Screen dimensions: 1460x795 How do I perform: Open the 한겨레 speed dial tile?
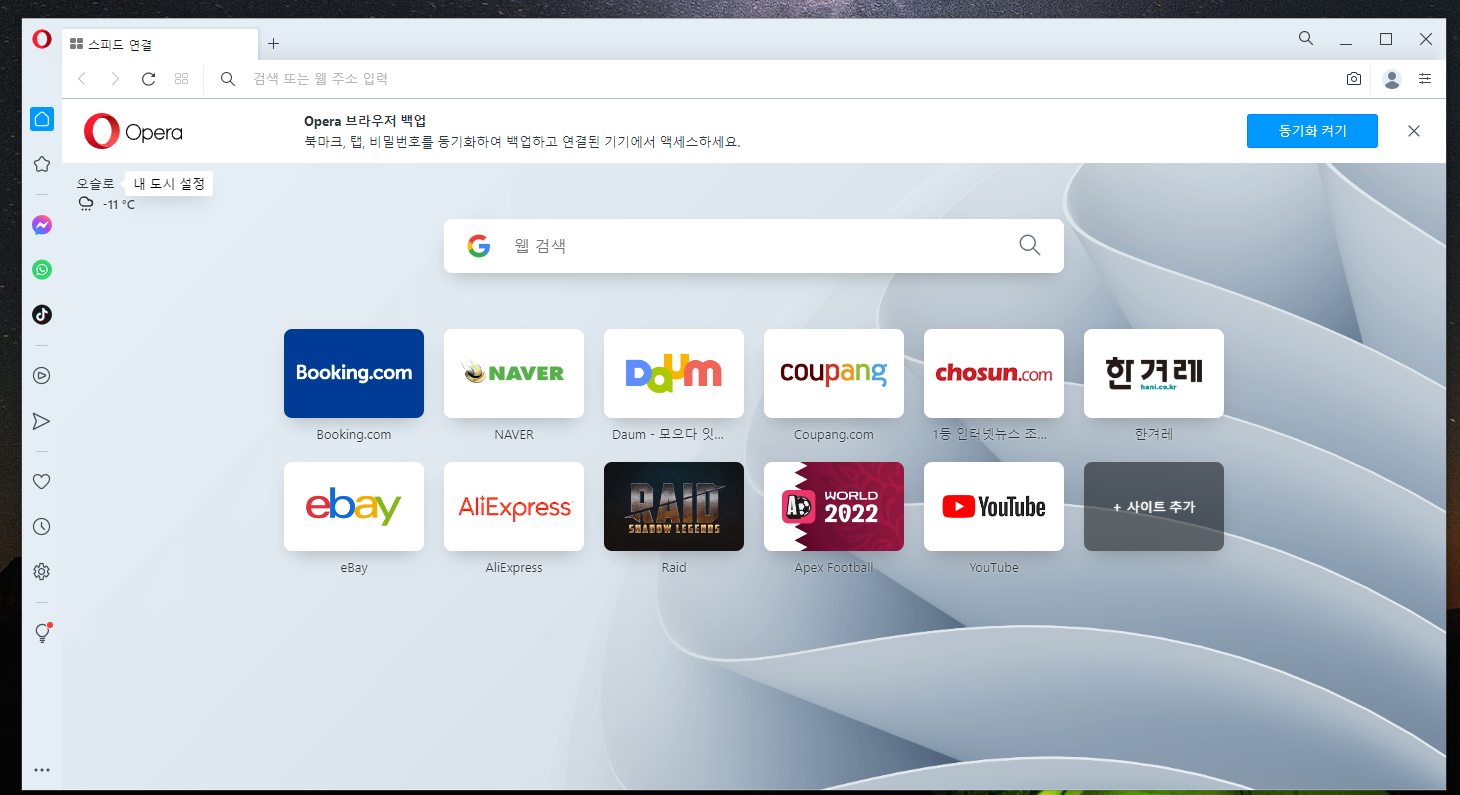pos(1154,373)
